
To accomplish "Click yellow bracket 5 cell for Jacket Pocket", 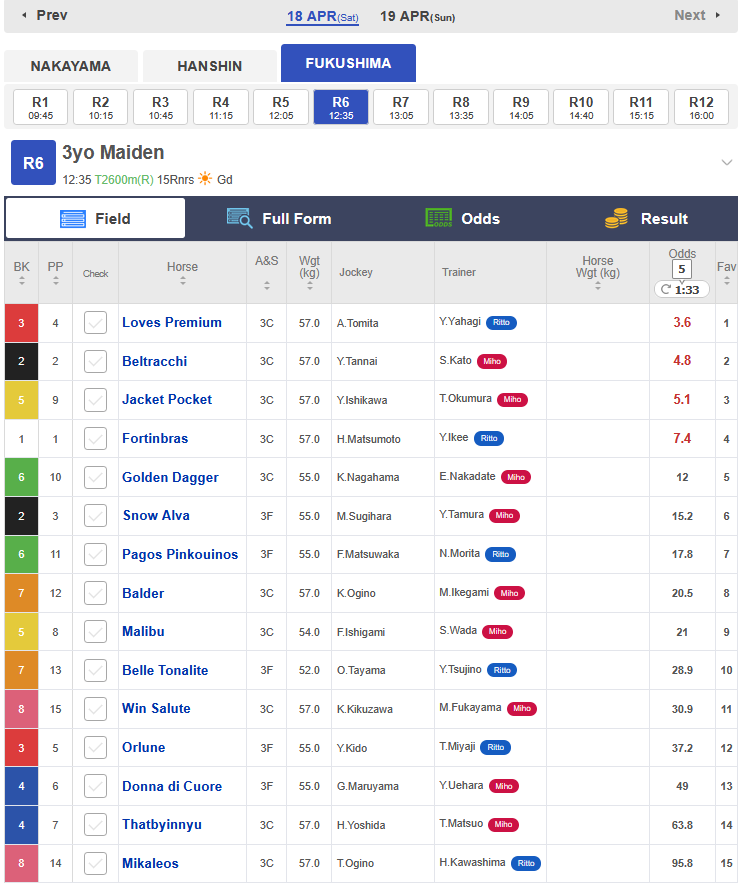I will click(x=22, y=400).
